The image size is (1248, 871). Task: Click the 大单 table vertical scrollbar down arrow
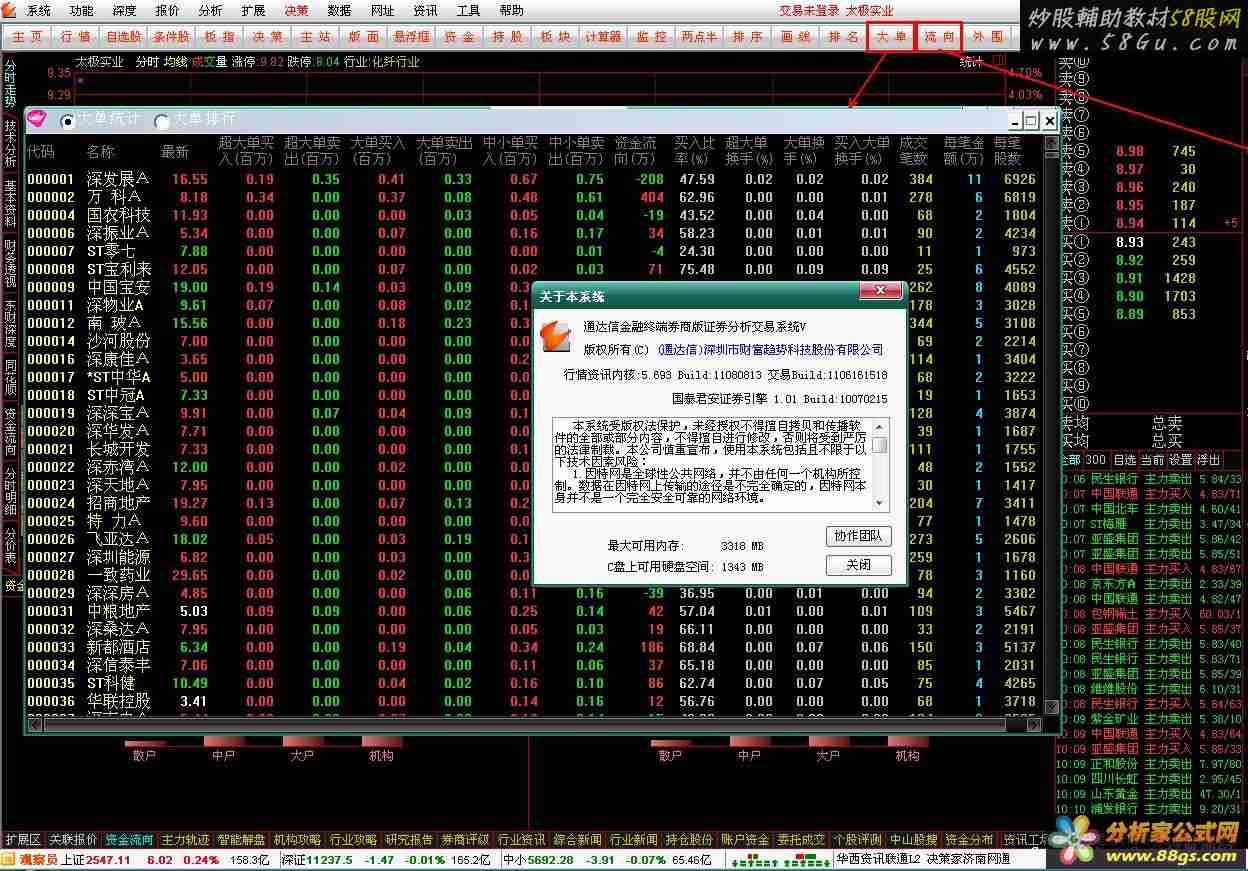coord(1051,707)
